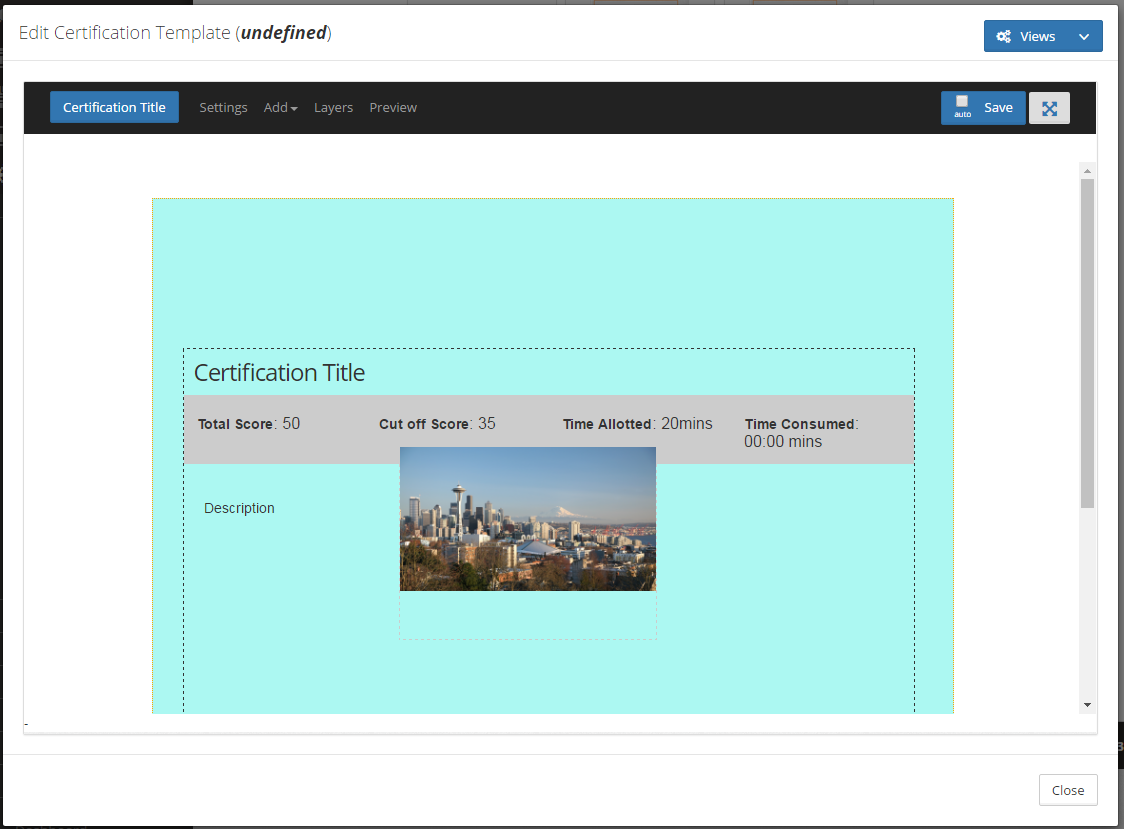Select the Description text element

click(239, 508)
